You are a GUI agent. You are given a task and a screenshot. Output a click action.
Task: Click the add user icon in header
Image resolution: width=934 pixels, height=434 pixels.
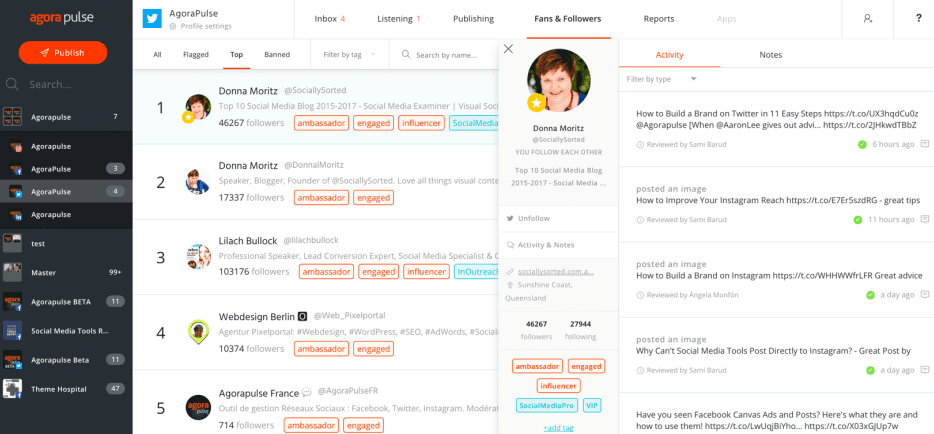[868, 18]
